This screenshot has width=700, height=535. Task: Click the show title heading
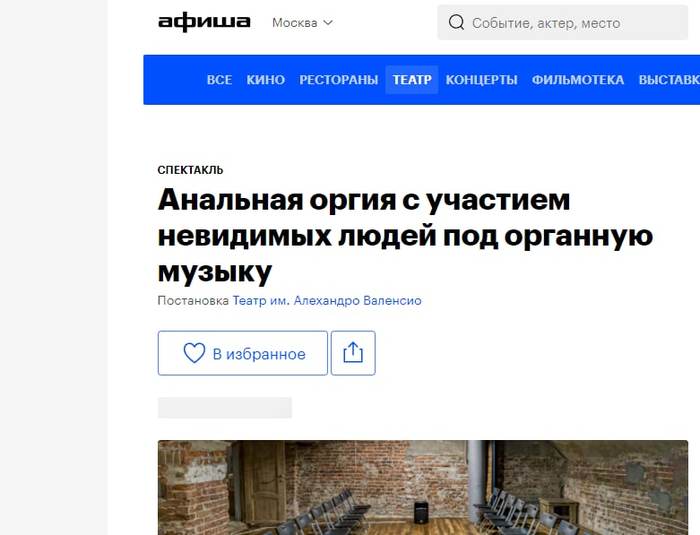click(405, 235)
